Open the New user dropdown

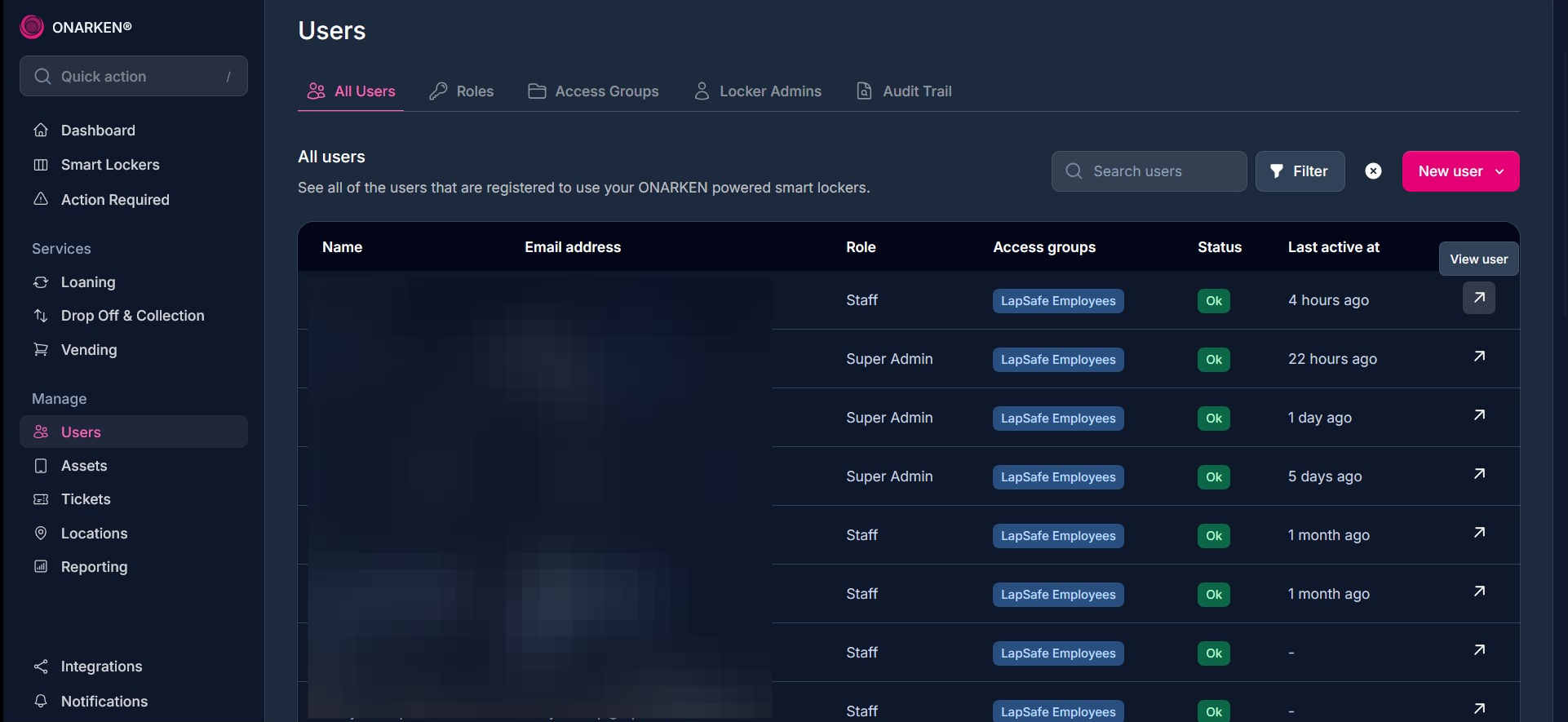click(x=1460, y=171)
